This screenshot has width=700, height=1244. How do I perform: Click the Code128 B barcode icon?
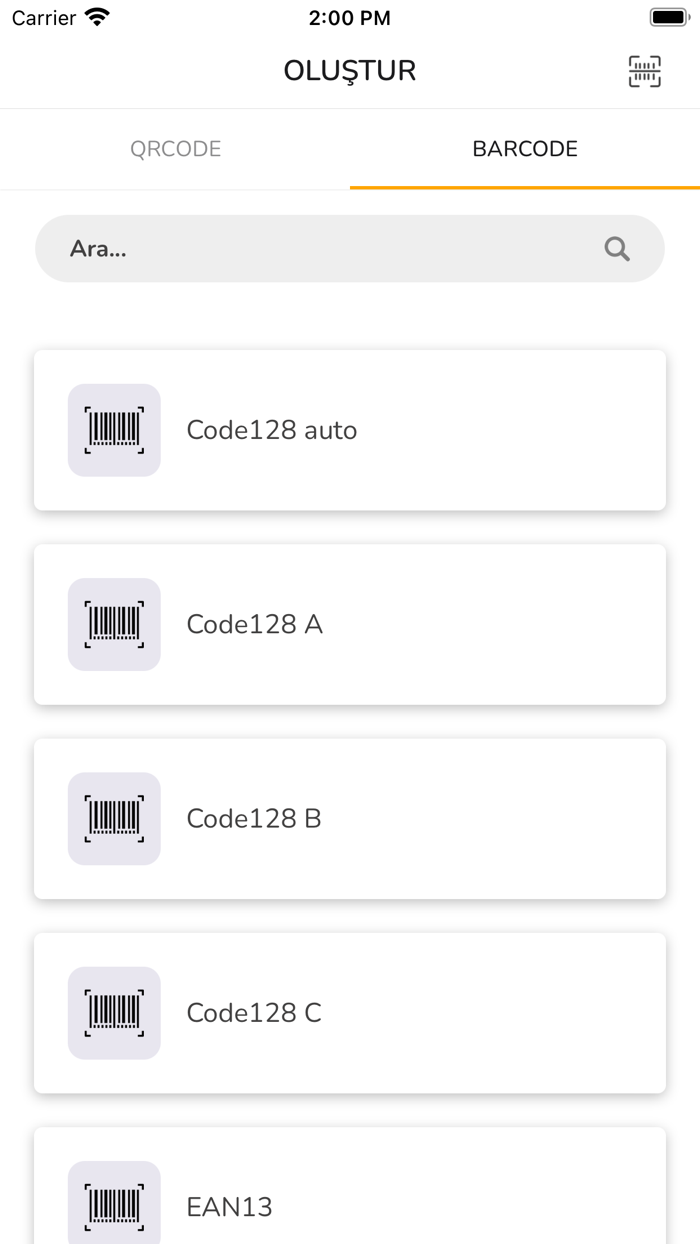point(114,818)
